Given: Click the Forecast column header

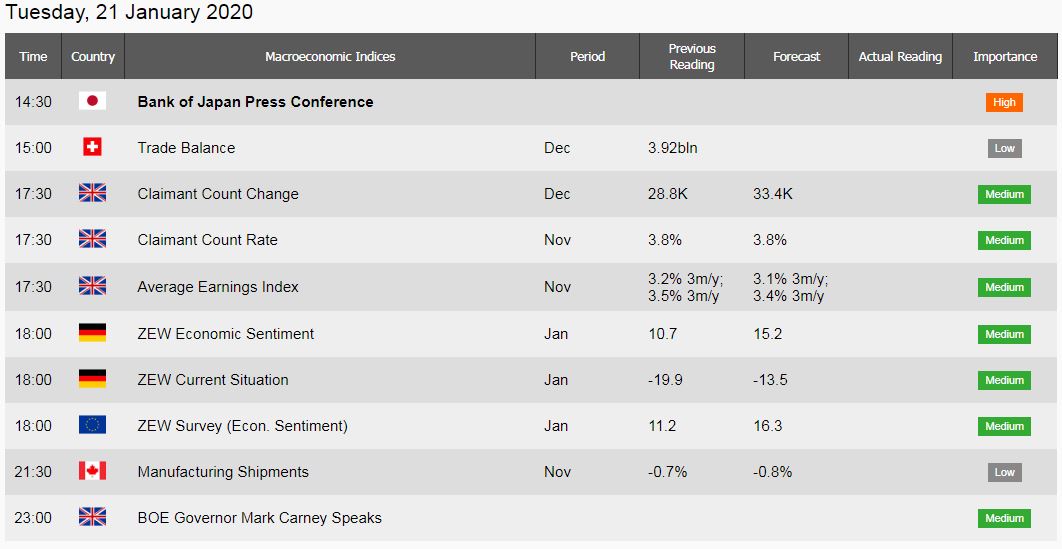Looking at the screenshot, I should [x=797, y=57].
